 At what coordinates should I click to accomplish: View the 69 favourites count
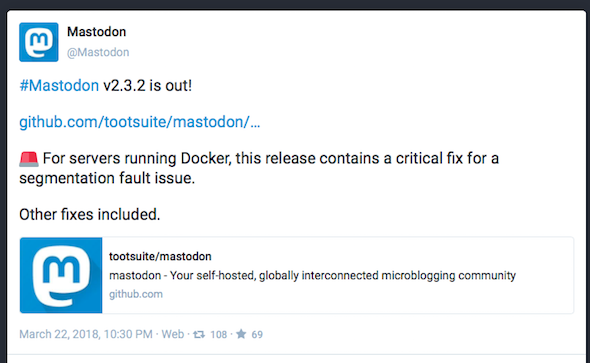click(257, 334)
